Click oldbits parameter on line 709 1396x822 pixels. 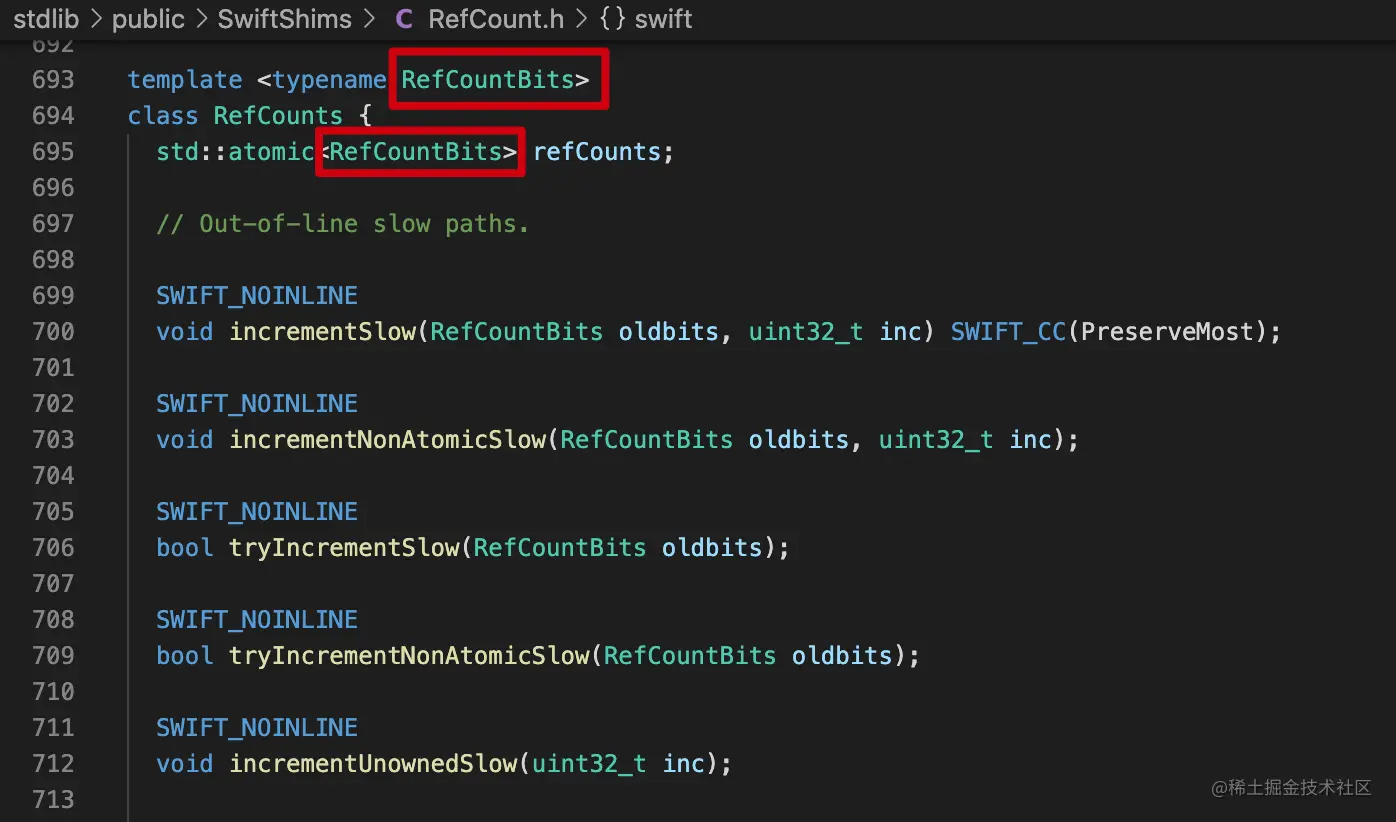(x=842, y=656)
